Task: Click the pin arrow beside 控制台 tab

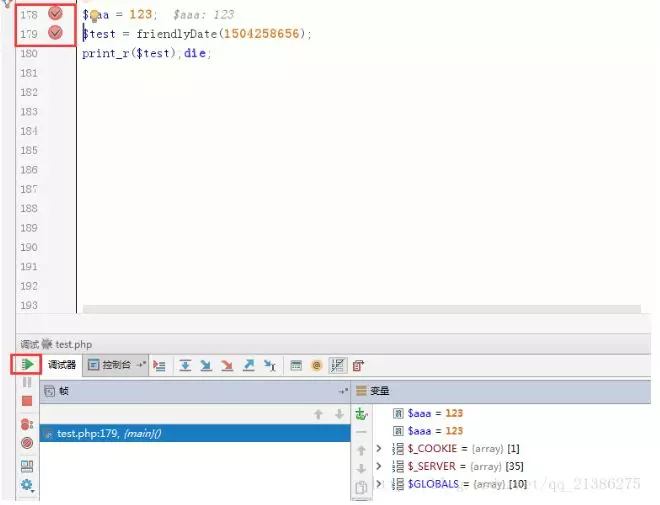Action: click(x=141, y=365)
